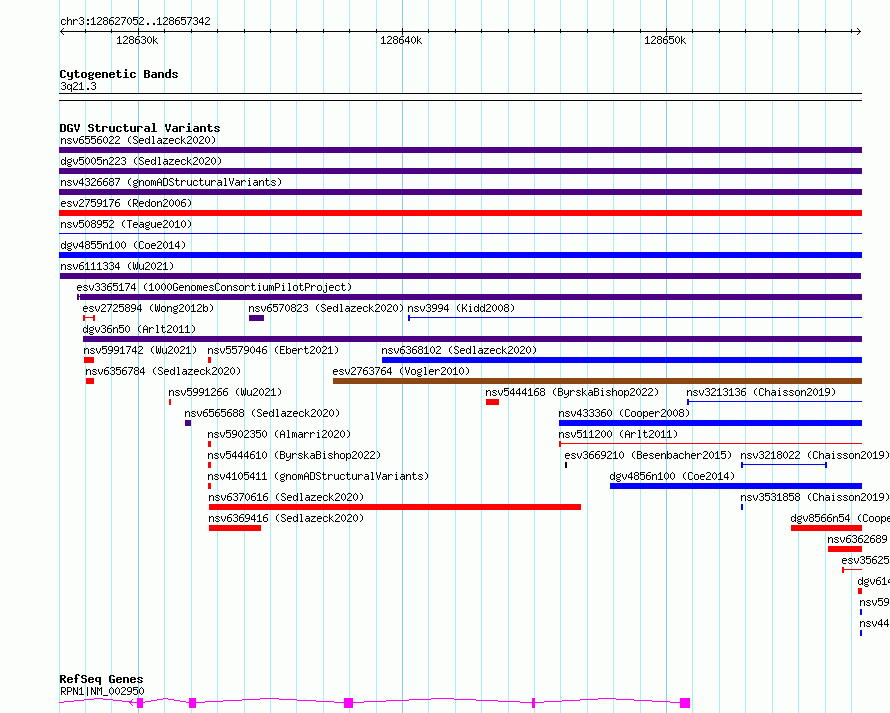890x713 pixels.
Task: Click chr3:128627052..128657342 region label
Action: coord(135,21)
